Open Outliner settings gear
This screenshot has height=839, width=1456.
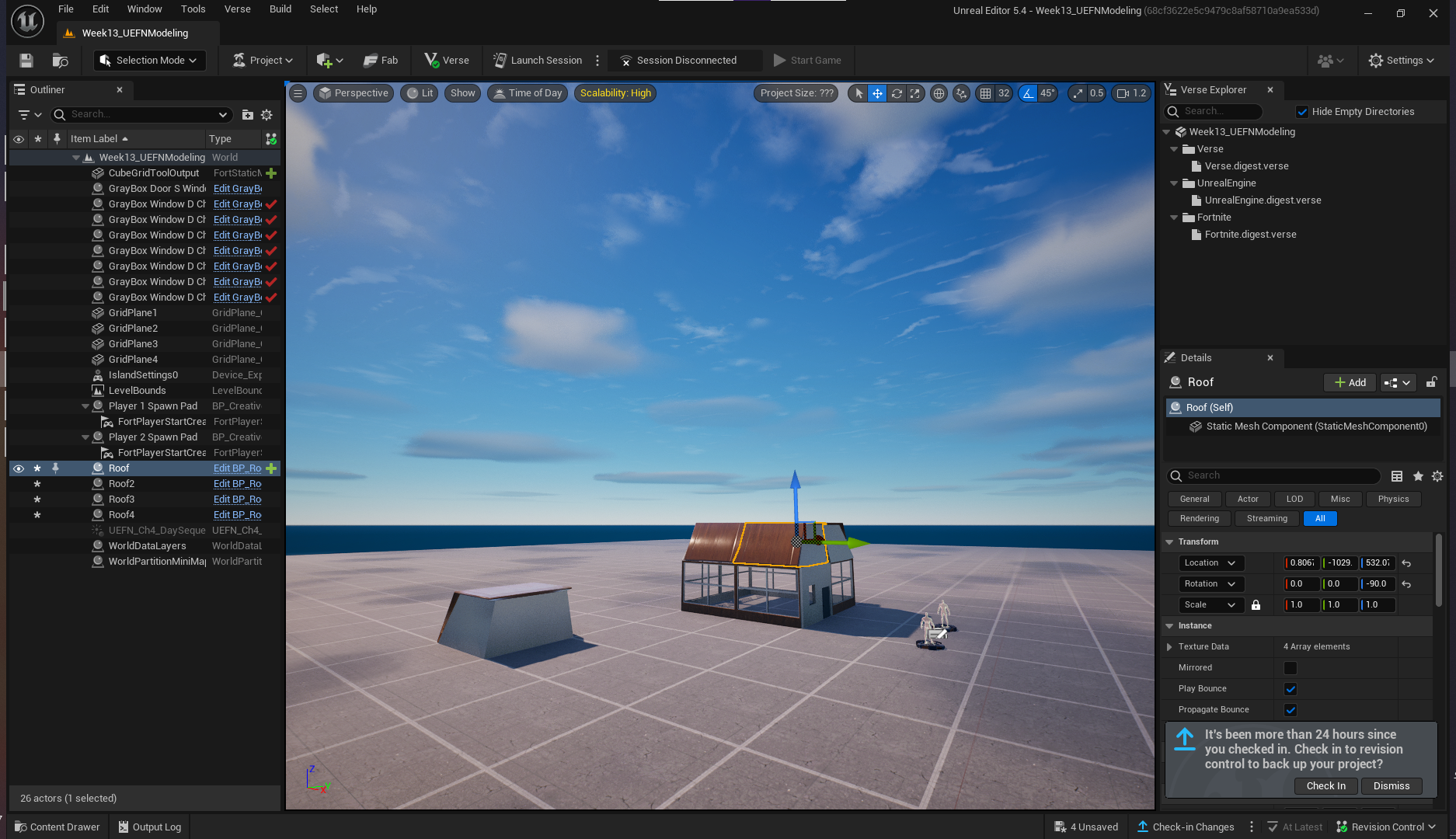266,115
